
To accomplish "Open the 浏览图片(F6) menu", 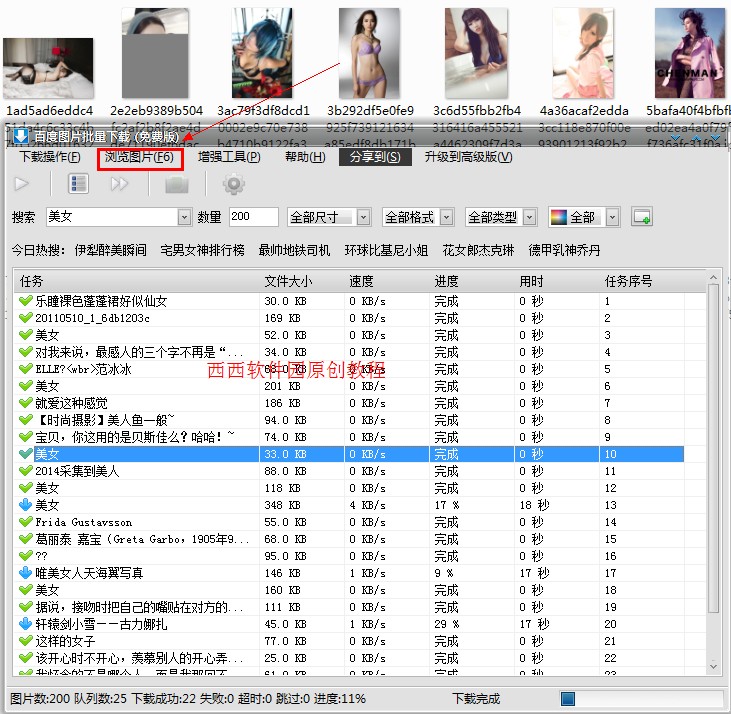I will click(x=140, y=157).
